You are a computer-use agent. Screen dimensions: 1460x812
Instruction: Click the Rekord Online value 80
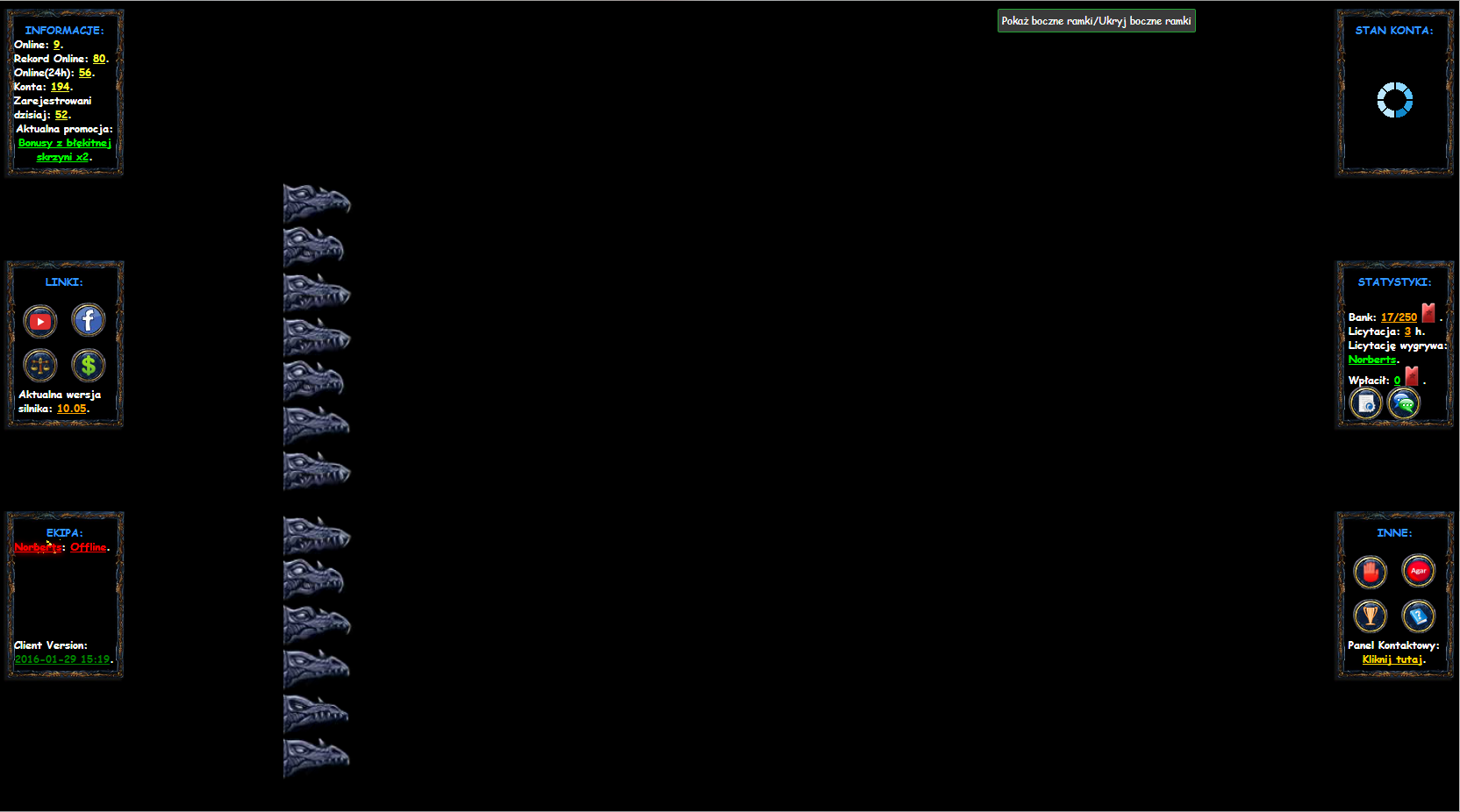[99, 59]
